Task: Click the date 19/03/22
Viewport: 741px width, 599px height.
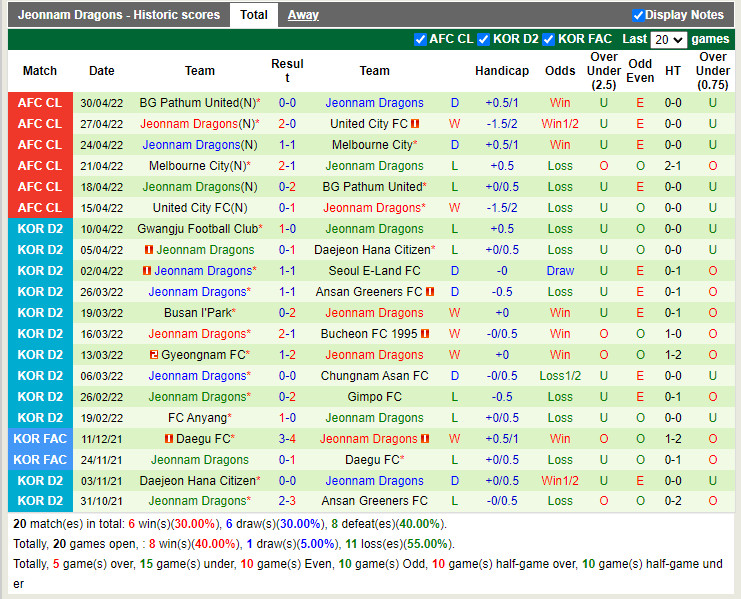Action: 102,313
